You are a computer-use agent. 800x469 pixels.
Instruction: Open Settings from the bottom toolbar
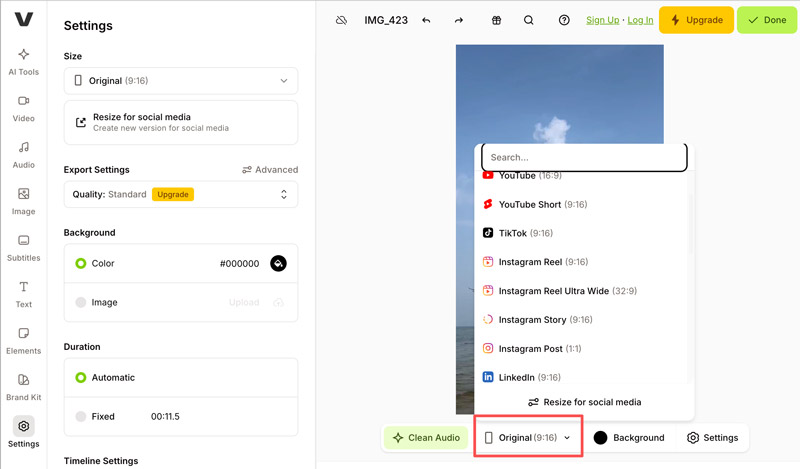coord(713,438)
